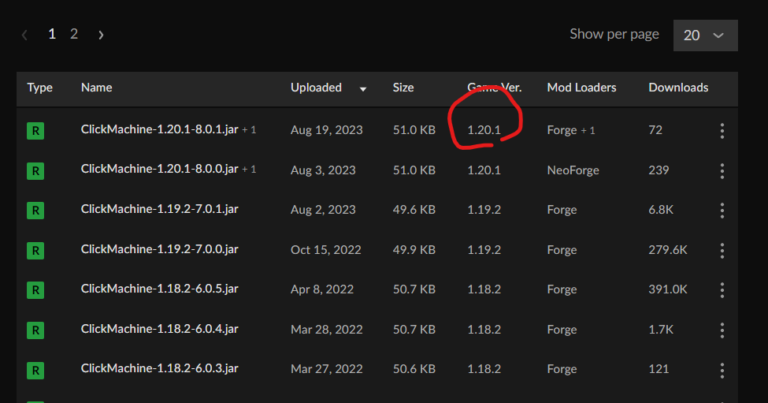
Task: Click release badge of ClickMachine-1.19.2-7.0.0.jar
Action: point(35,250)
